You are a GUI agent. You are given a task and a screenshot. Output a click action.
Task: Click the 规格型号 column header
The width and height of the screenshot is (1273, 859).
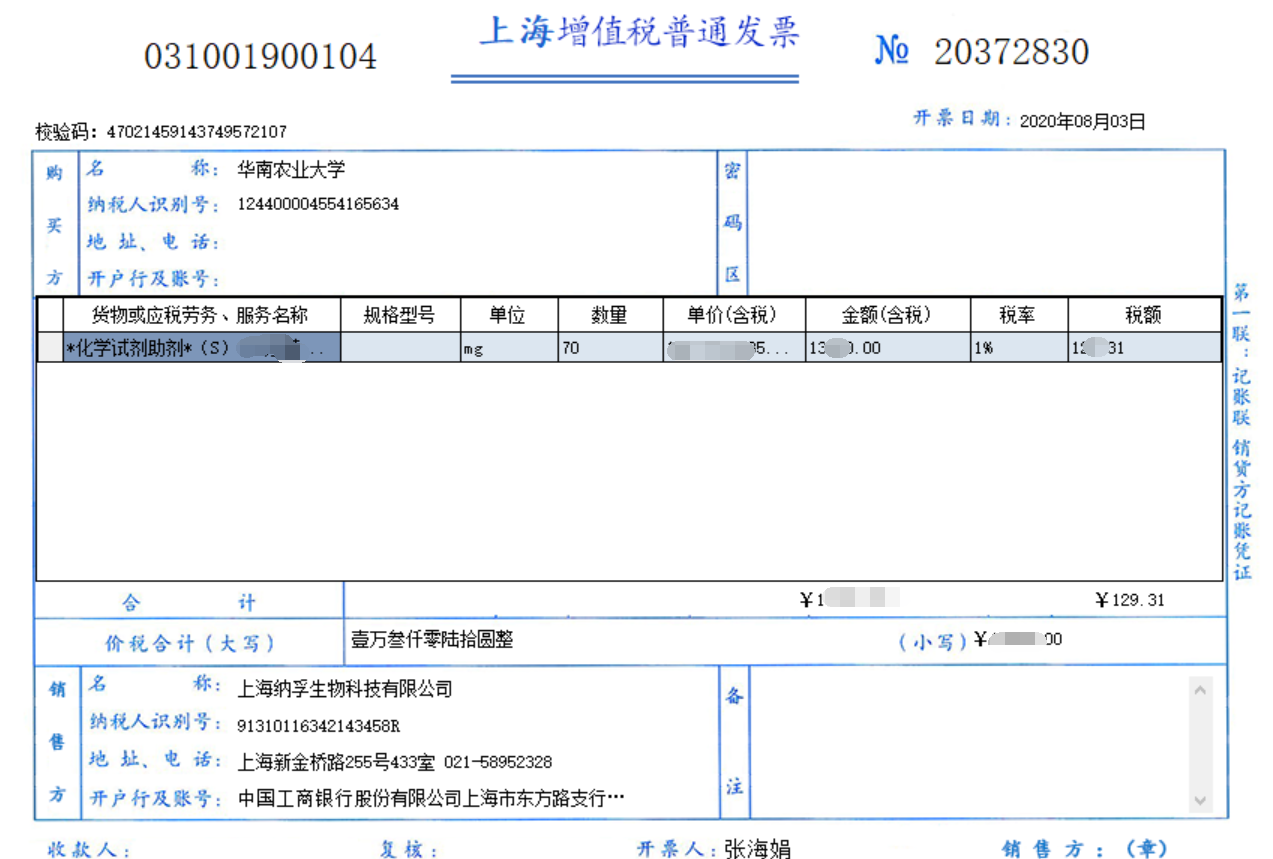[400, 315]
